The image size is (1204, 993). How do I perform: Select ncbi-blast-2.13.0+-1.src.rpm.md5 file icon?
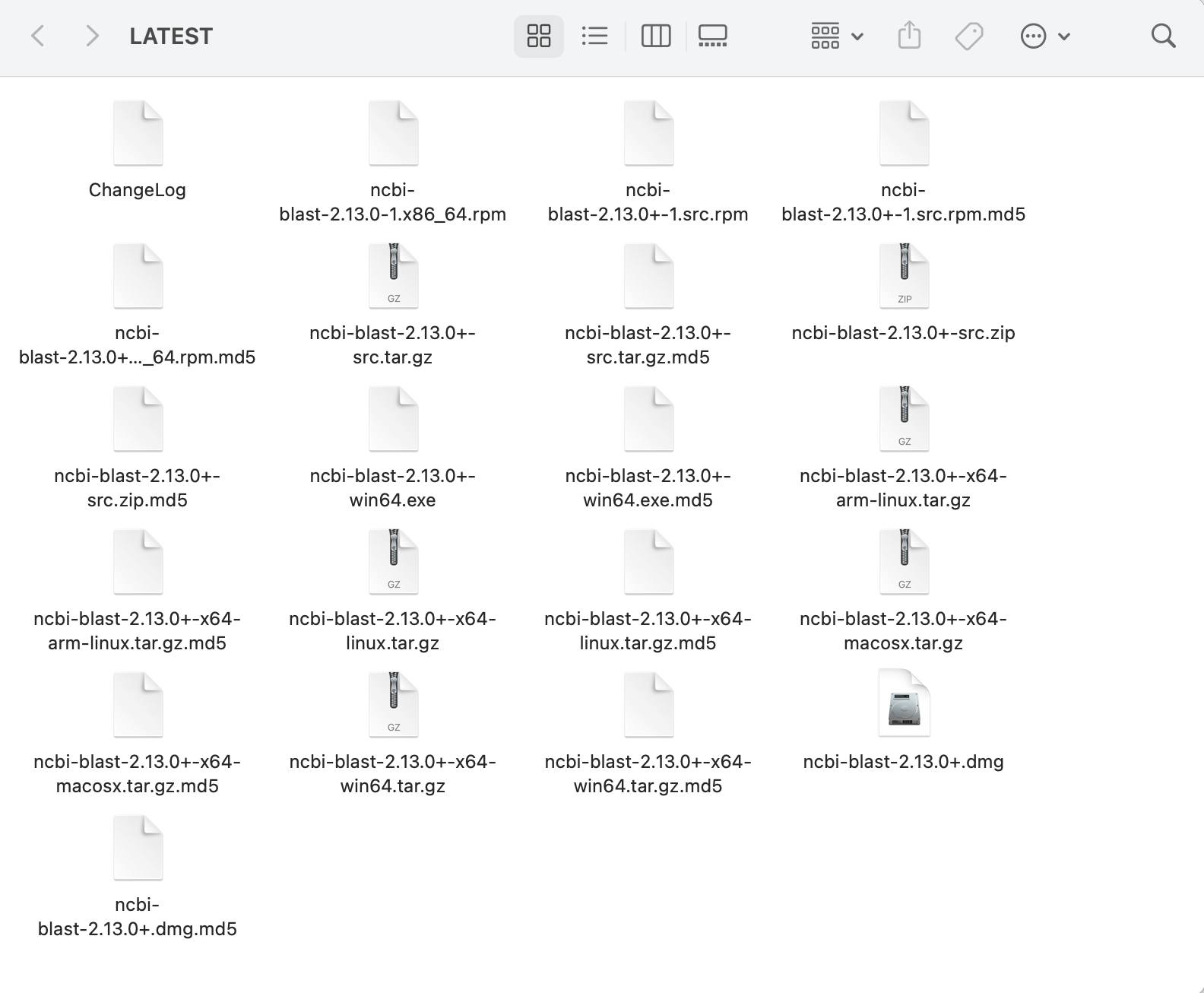pyautogui.click(x=904, y=133)
